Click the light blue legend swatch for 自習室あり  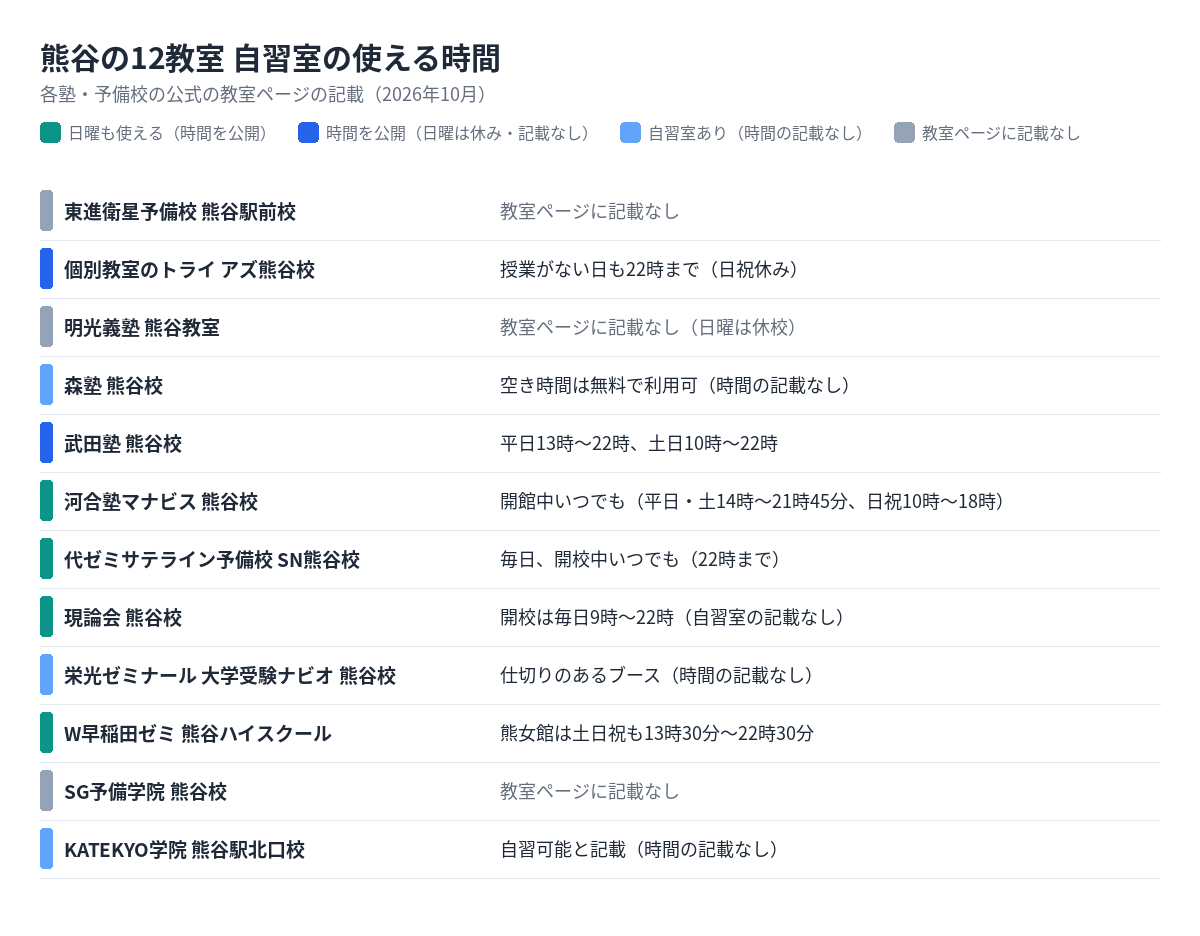coord(630,133)
